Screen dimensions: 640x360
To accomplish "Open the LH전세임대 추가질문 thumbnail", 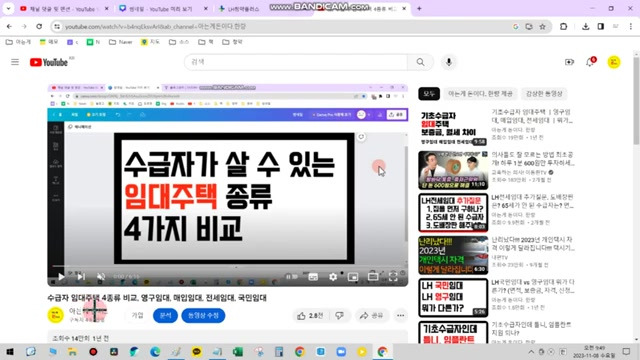I will pyautogui.click(x=453, y=212).
